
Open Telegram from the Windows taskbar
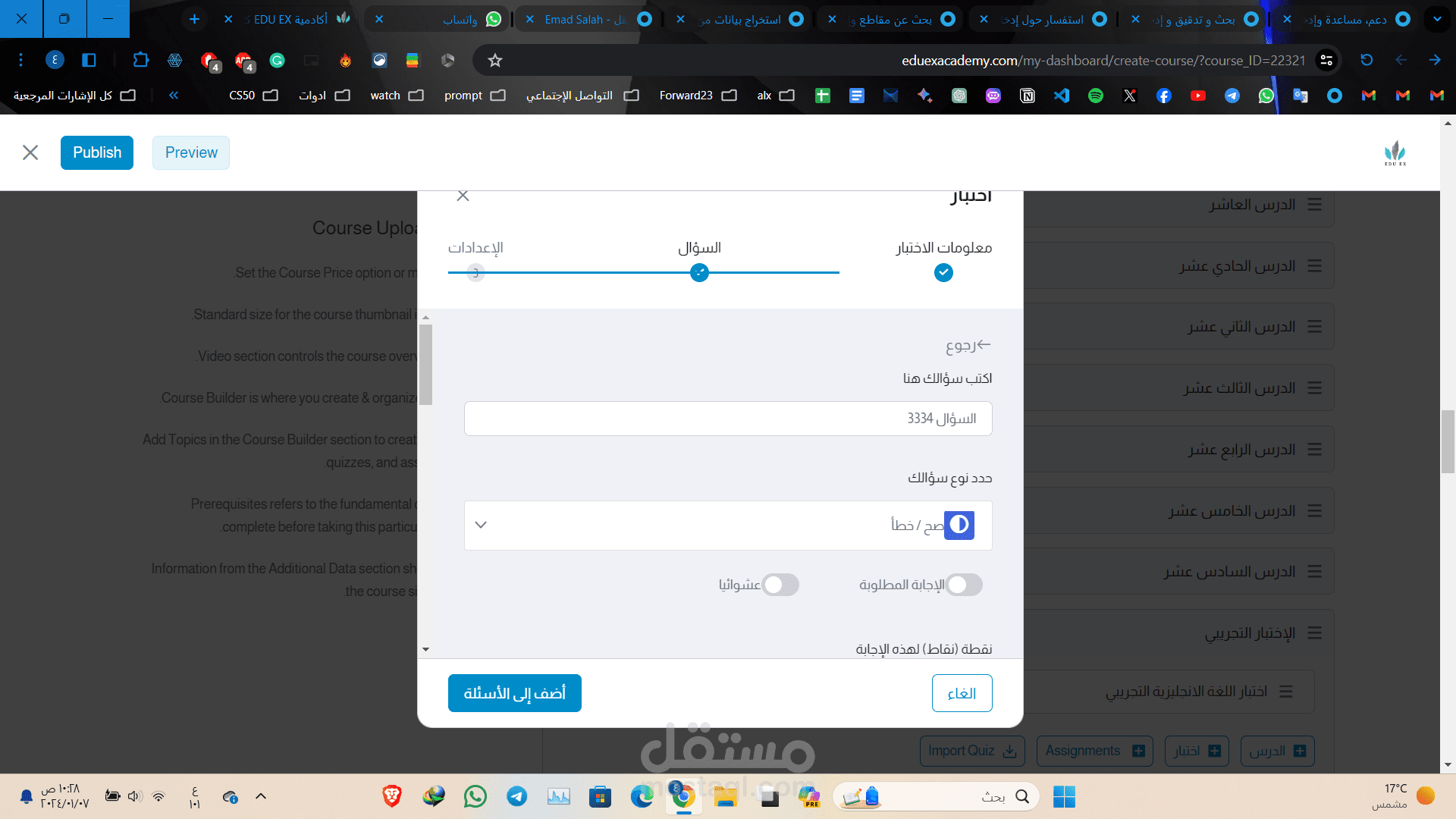tap(517, 796)
